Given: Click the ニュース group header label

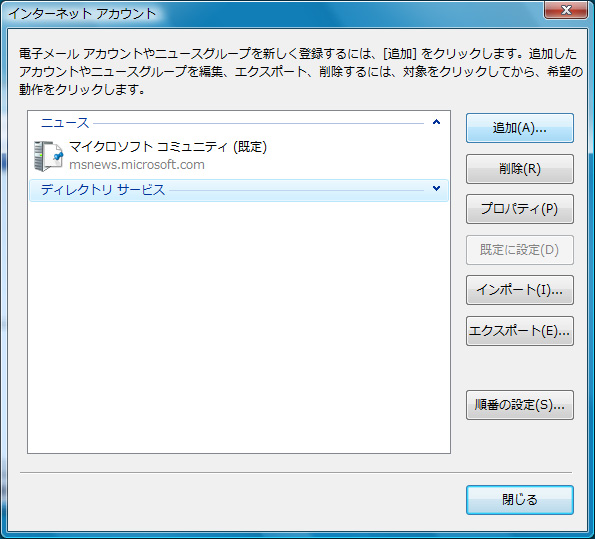Looking at the screenshot, I should pos(65,123).
